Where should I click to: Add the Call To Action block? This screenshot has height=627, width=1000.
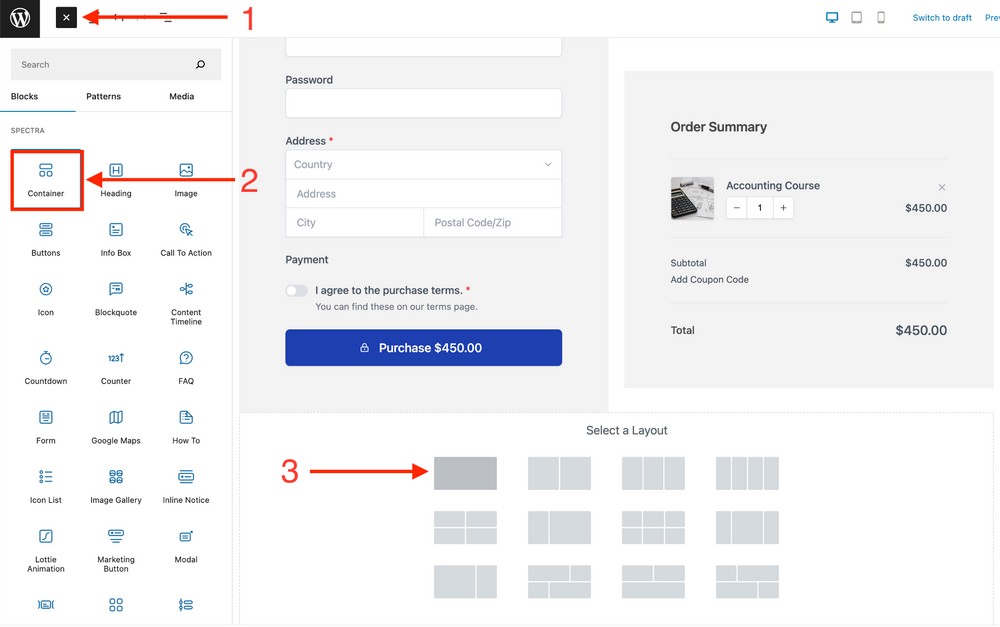click(186, 238)
